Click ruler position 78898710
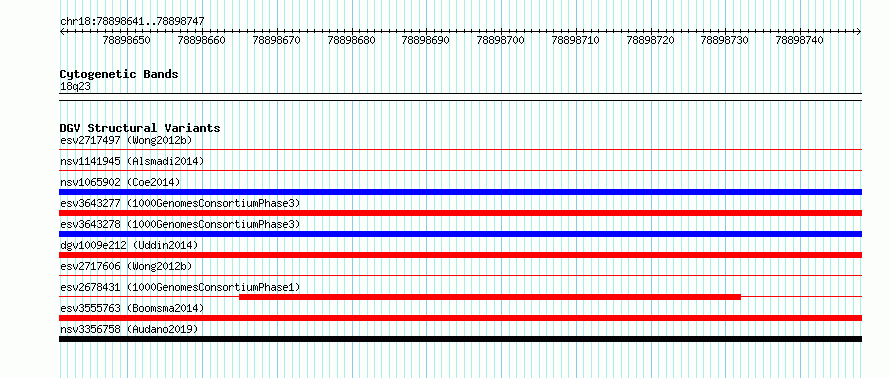890x378 pixels. tap(576, 40)
